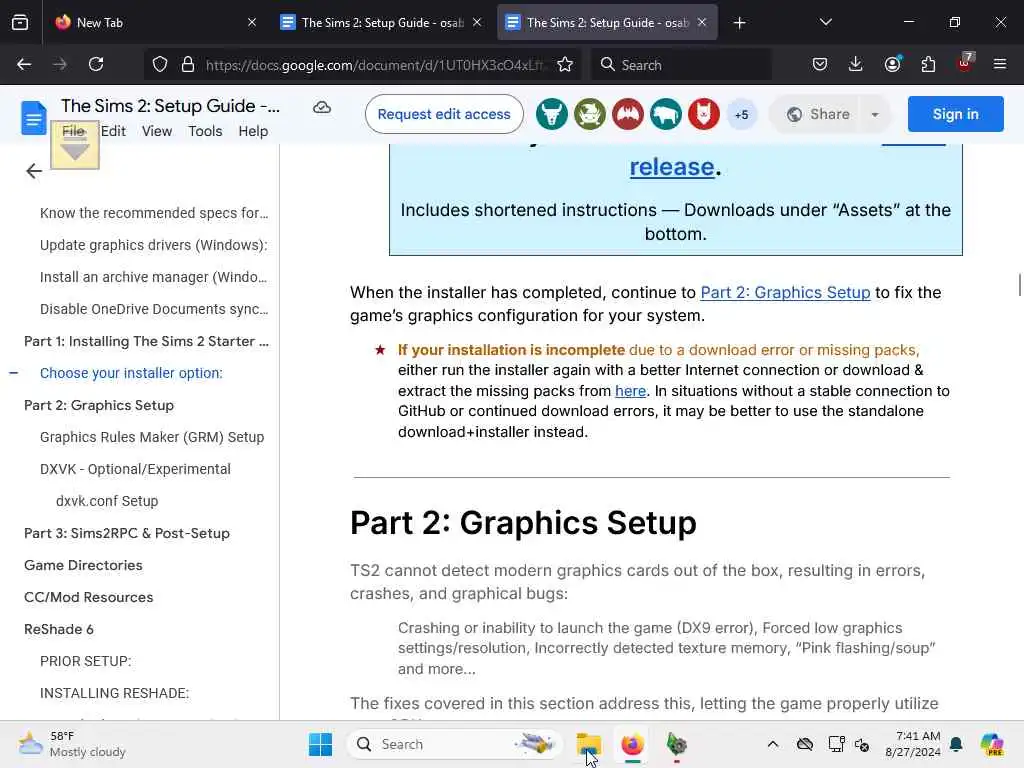Viewport: 1024px width, 768px height.
Task: Open the Help menu
Action: coord(253,131)
